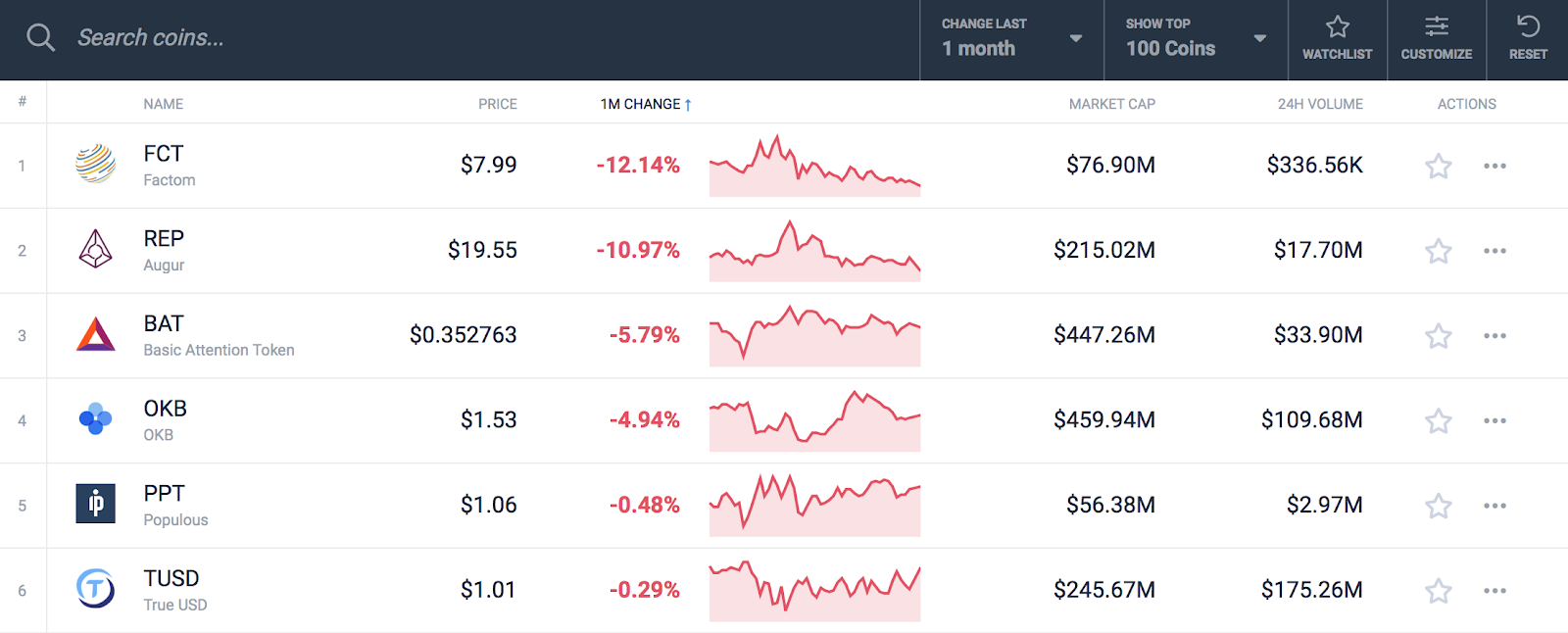Add FCT to watchlist with star

pyautogui.click(x=1438, y=166)
